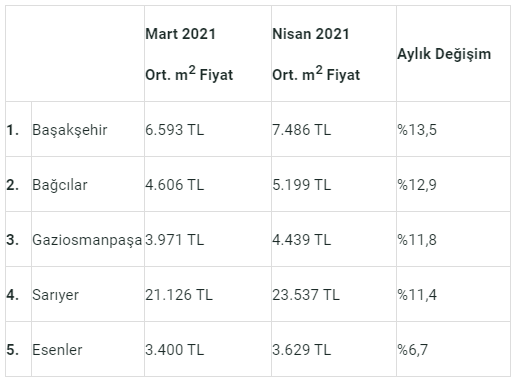
Task: Click the 21.126 TL price
Action: coord(179,295)
